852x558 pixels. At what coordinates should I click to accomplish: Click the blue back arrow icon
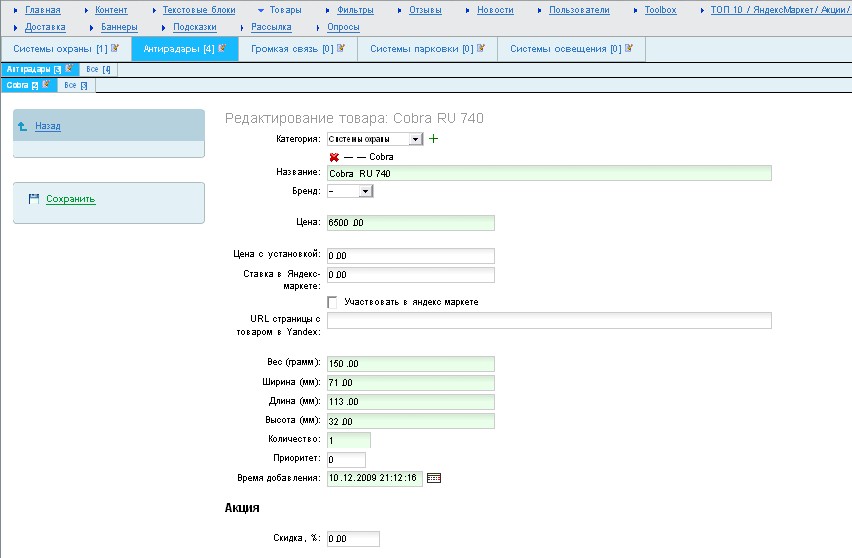coord(22,126)
